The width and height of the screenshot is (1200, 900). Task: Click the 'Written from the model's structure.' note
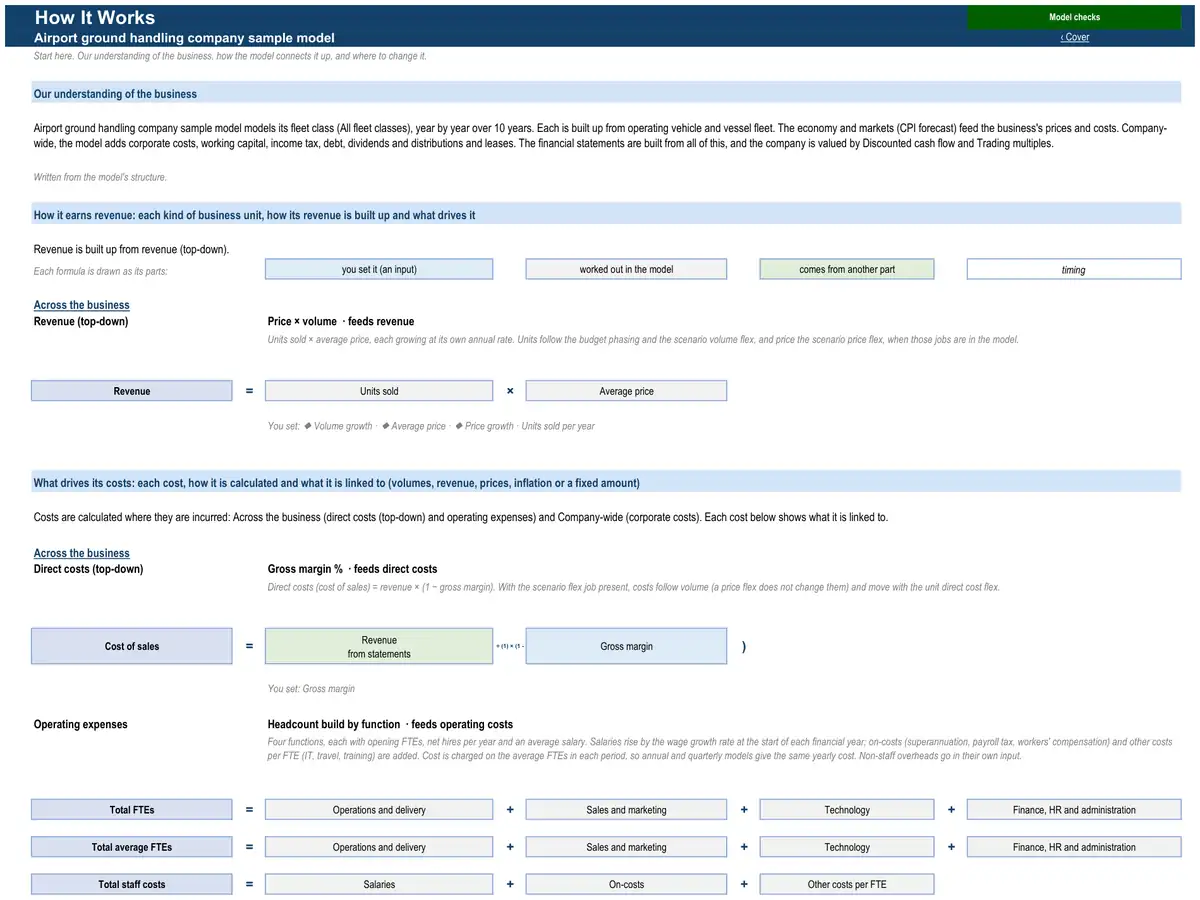tap(100, 177)
